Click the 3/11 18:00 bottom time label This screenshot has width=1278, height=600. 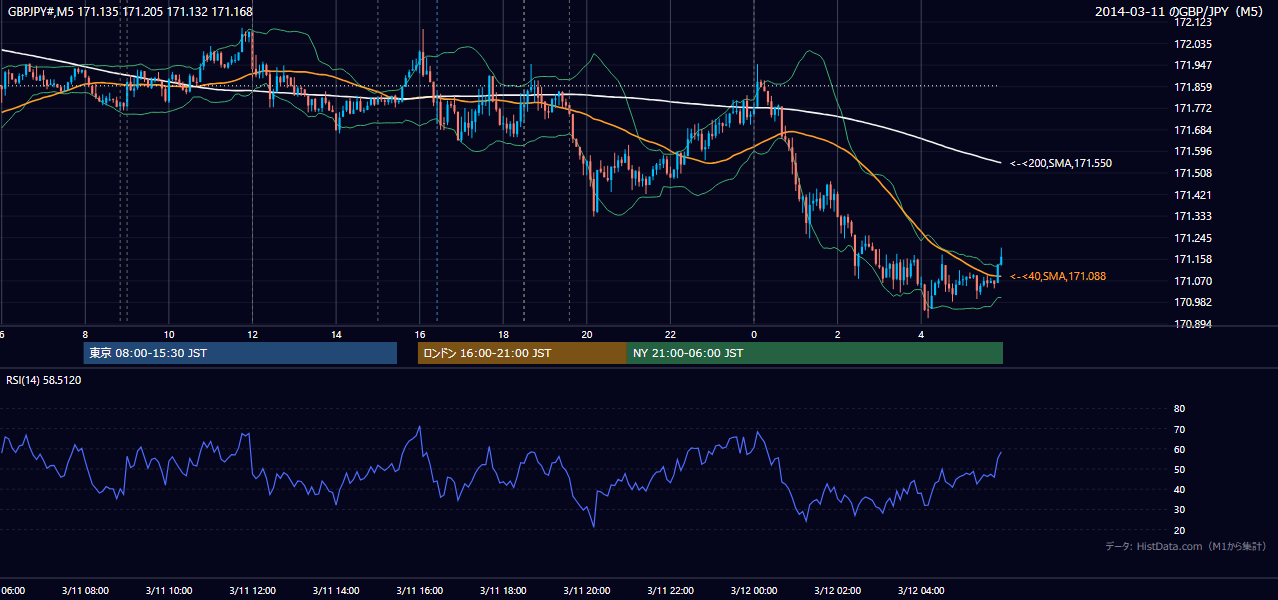[503, 590]
